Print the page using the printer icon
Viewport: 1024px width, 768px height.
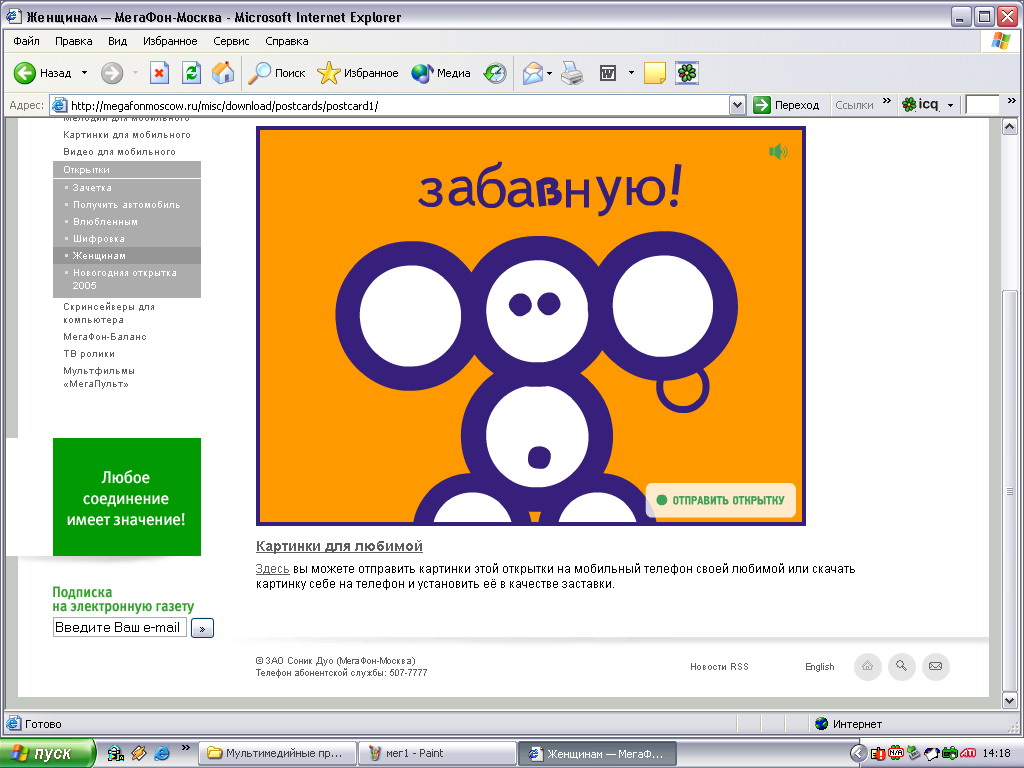click(x=571, y=73)
